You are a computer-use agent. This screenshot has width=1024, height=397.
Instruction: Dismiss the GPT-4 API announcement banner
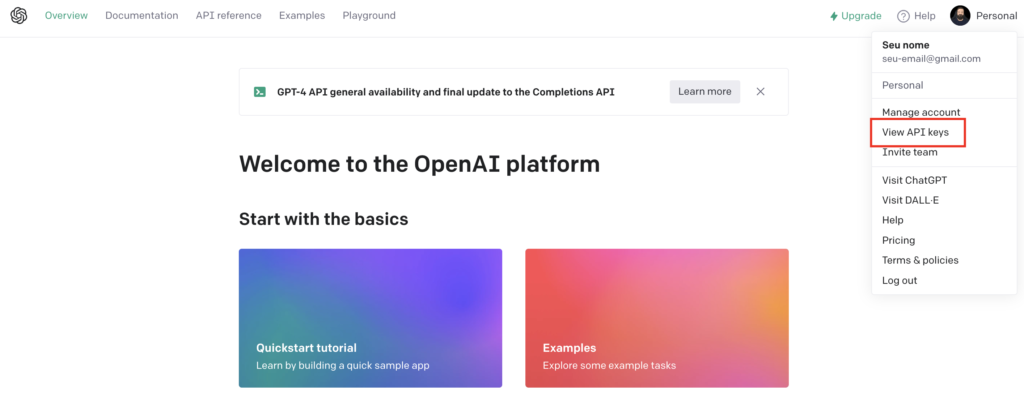click(760, 92)
